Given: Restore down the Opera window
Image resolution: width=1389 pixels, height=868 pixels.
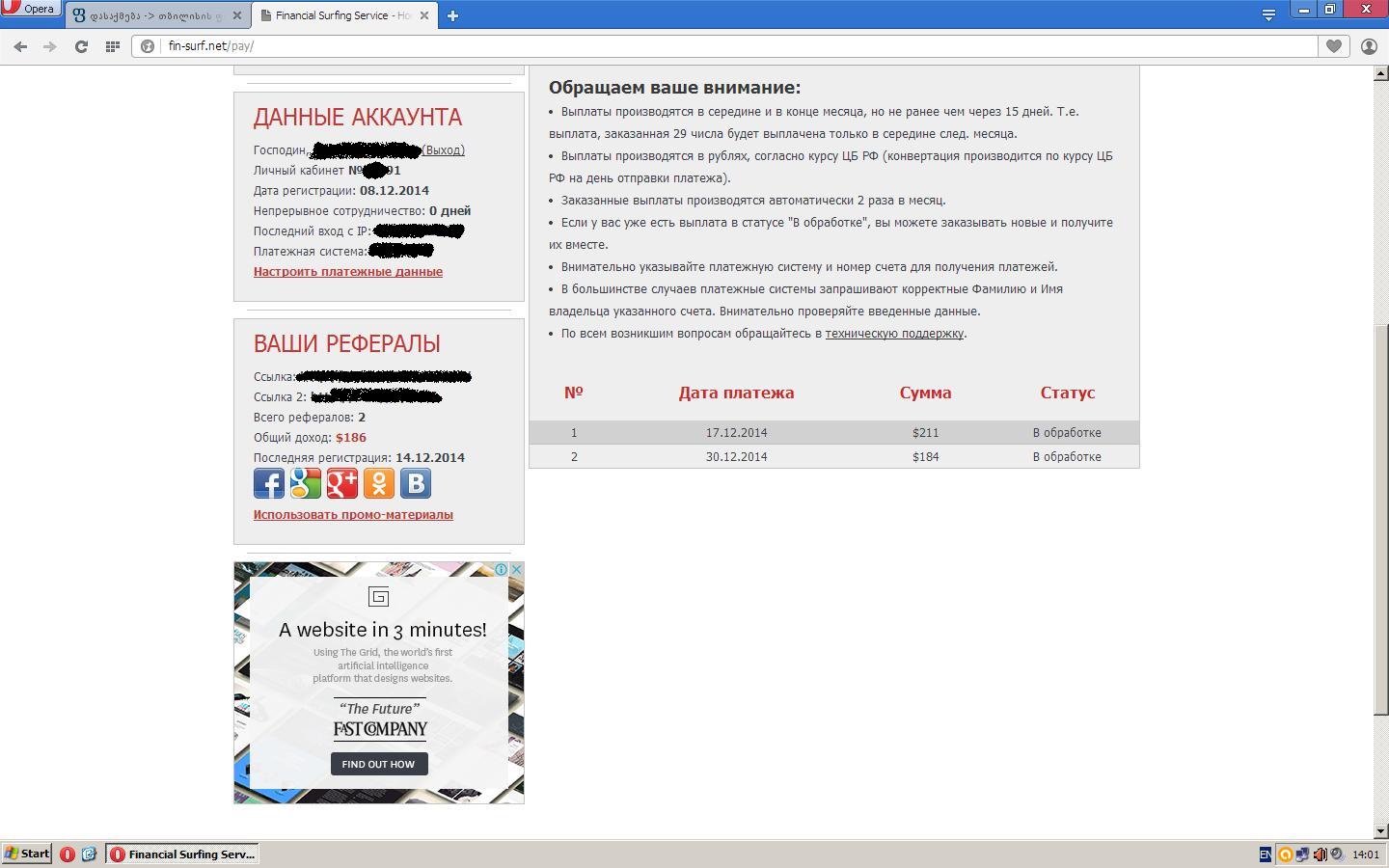Looking at the screenshot, I should pos(1329,9).
